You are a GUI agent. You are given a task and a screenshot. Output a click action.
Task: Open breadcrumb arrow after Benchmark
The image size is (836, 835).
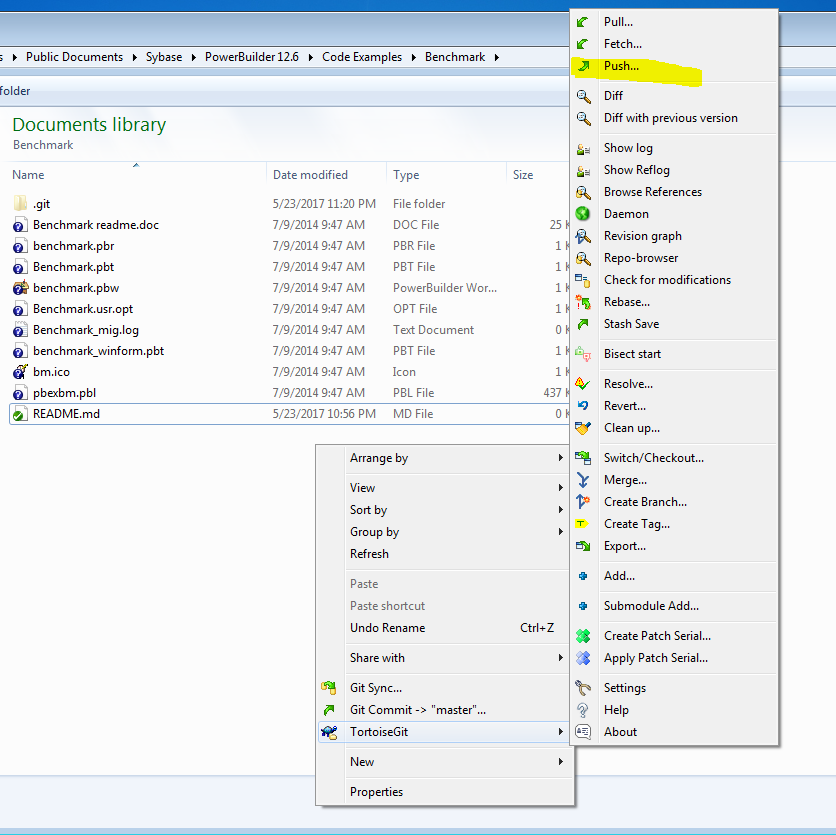497,57
